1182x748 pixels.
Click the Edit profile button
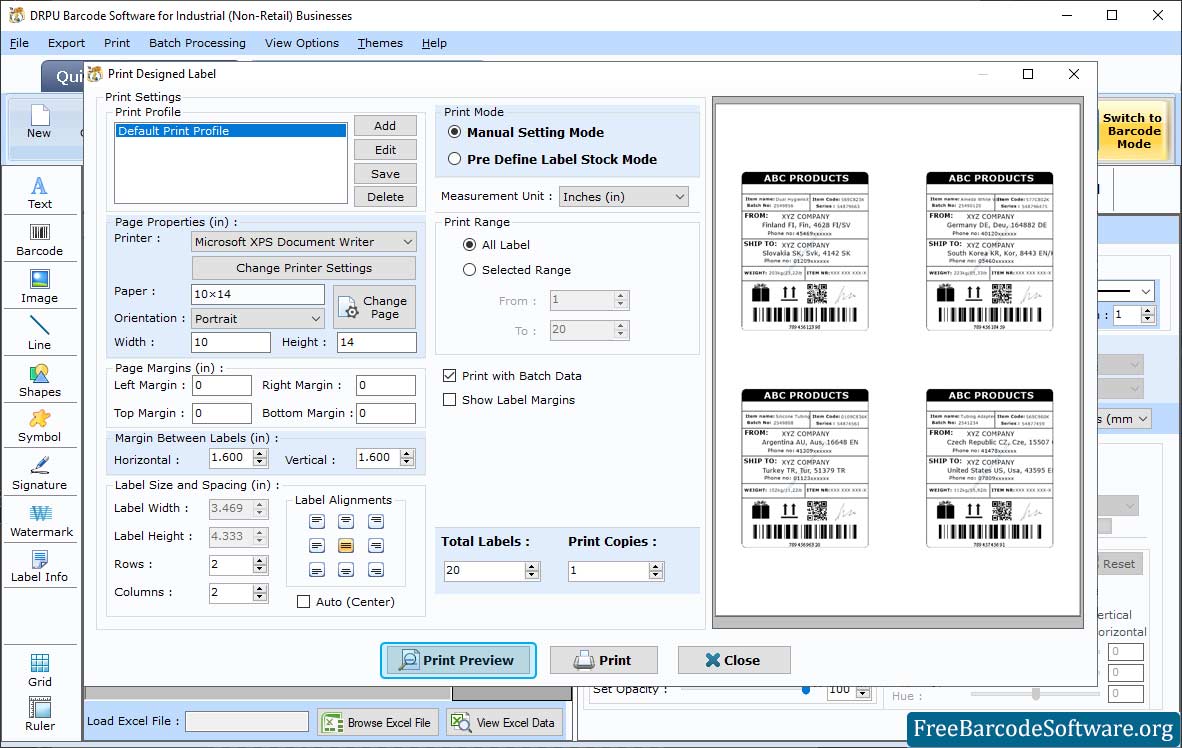[385, 150]
